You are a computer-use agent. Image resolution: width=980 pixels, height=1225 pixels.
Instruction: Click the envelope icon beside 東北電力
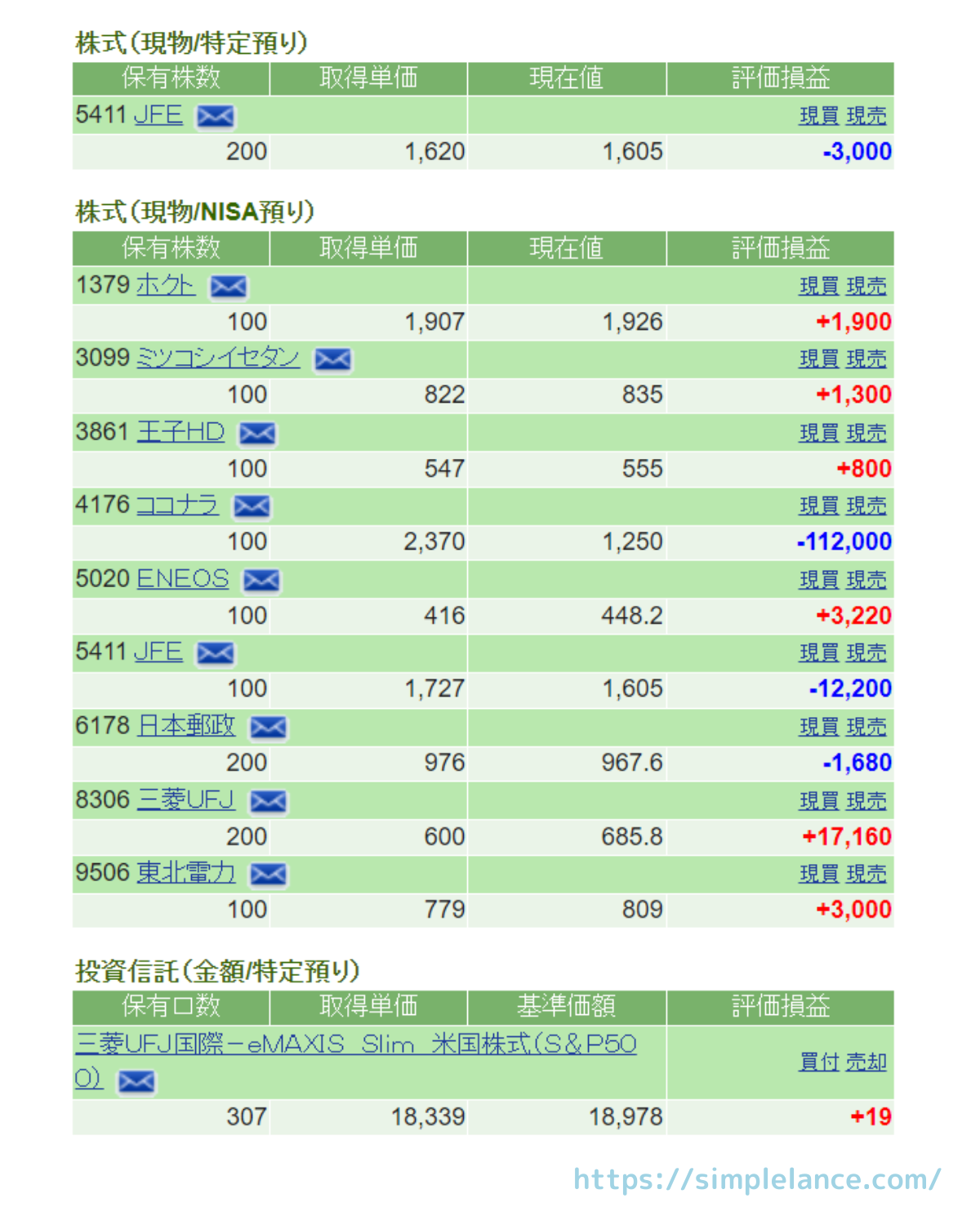point(268,875)
